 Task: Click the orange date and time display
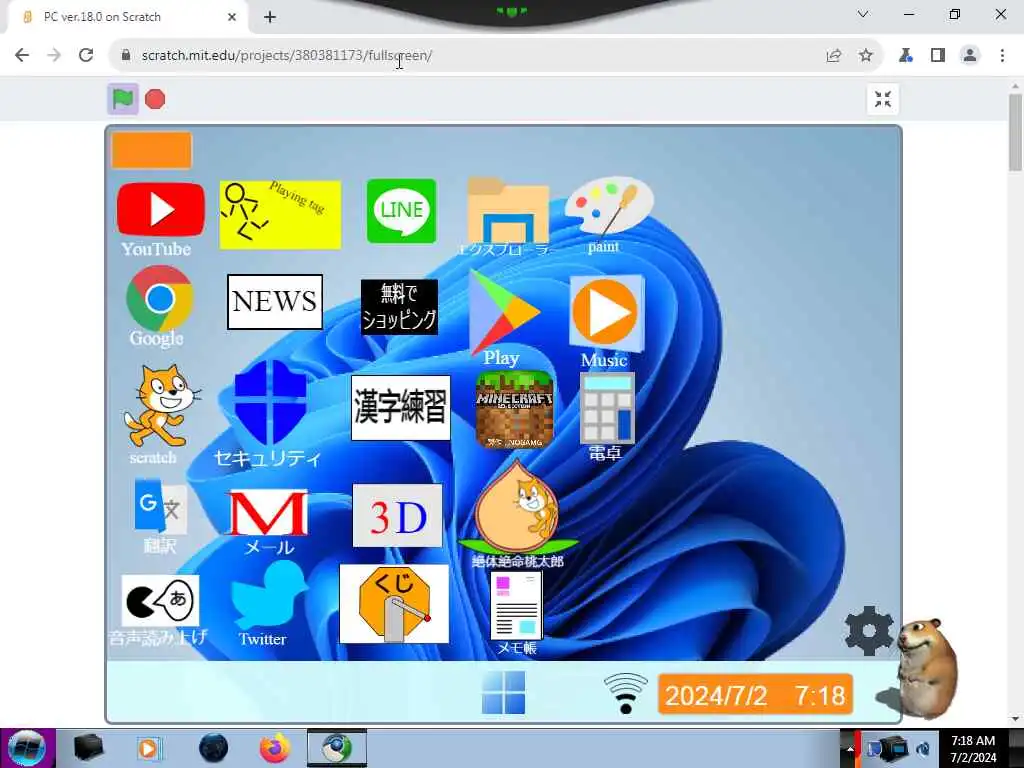(x=756, y=694)
